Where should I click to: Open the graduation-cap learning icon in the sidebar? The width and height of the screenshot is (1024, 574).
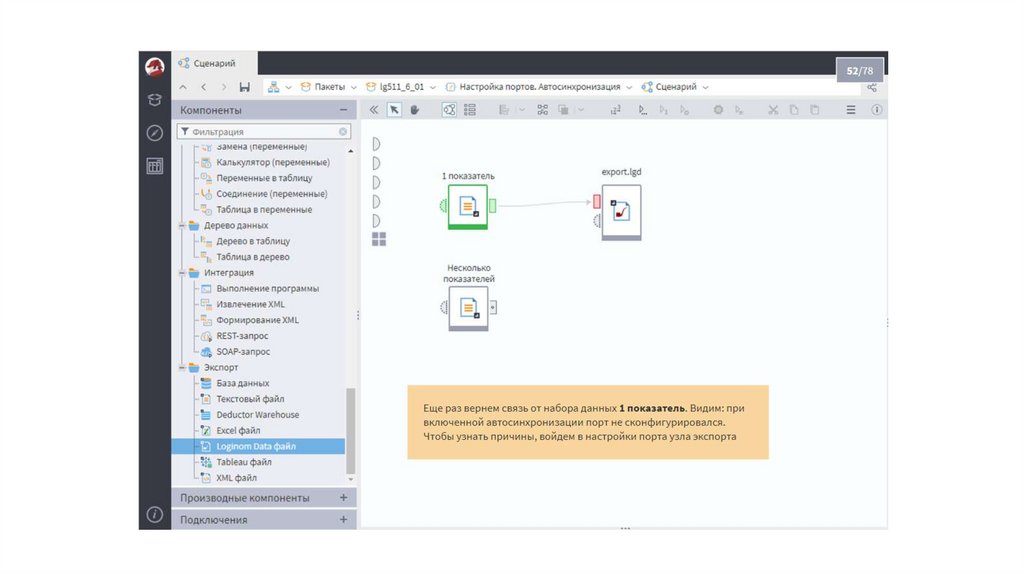click(155, 100)
